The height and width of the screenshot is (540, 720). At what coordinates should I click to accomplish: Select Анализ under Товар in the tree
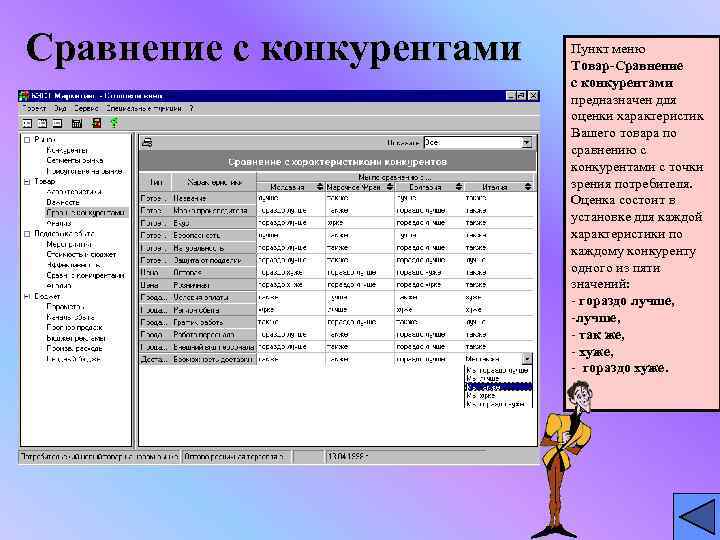(x=59, y=223)
